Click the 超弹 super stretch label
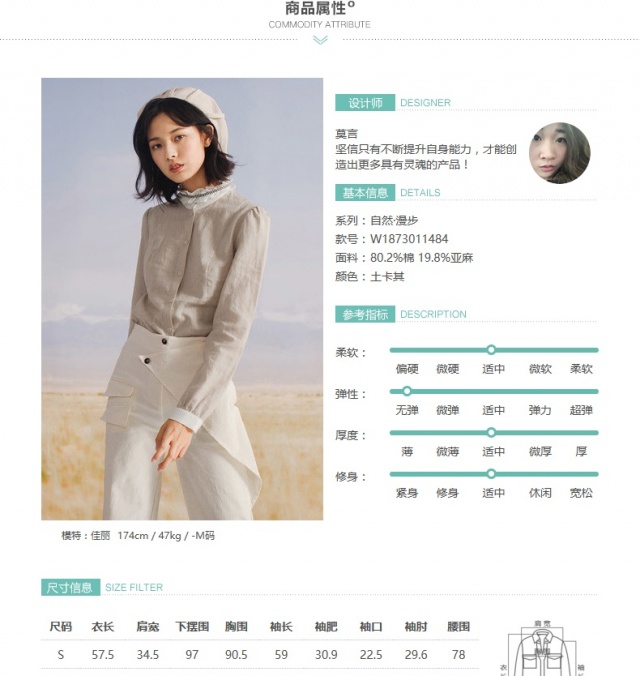 (581, 410)
